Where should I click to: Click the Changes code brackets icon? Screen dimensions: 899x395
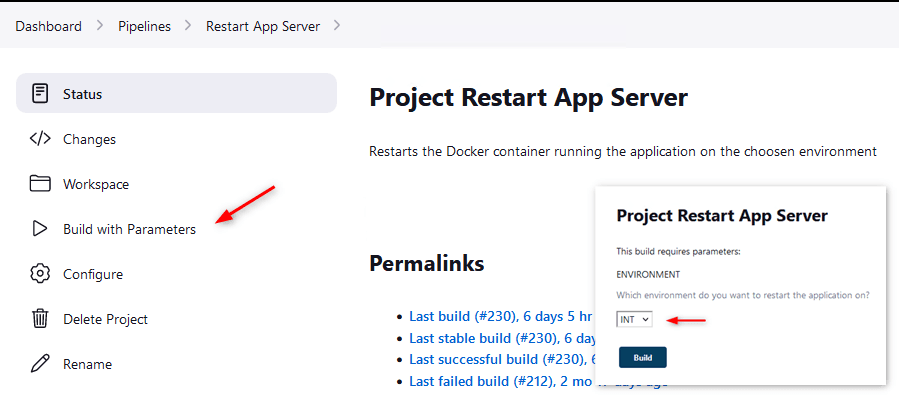tap(40, 139)
